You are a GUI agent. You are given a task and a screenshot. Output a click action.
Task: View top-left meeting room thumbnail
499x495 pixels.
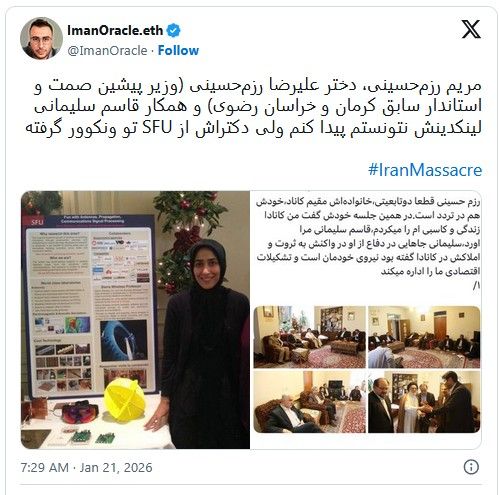coord(309,337)
